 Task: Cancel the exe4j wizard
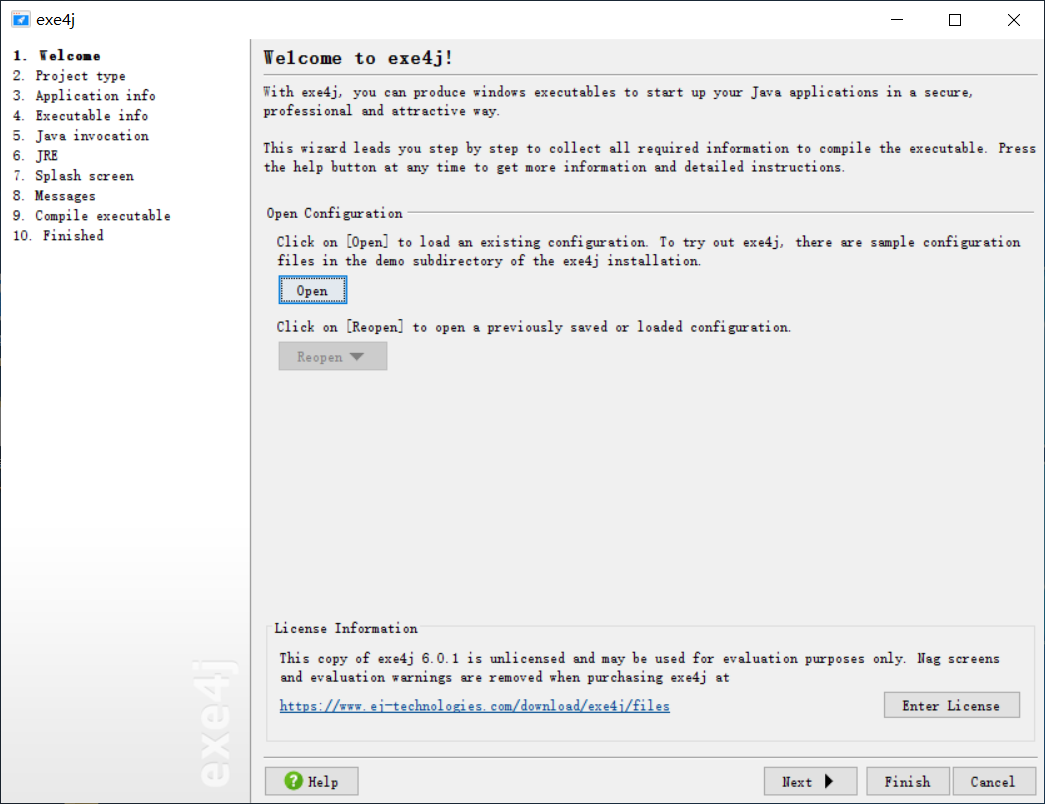(992, 781)
